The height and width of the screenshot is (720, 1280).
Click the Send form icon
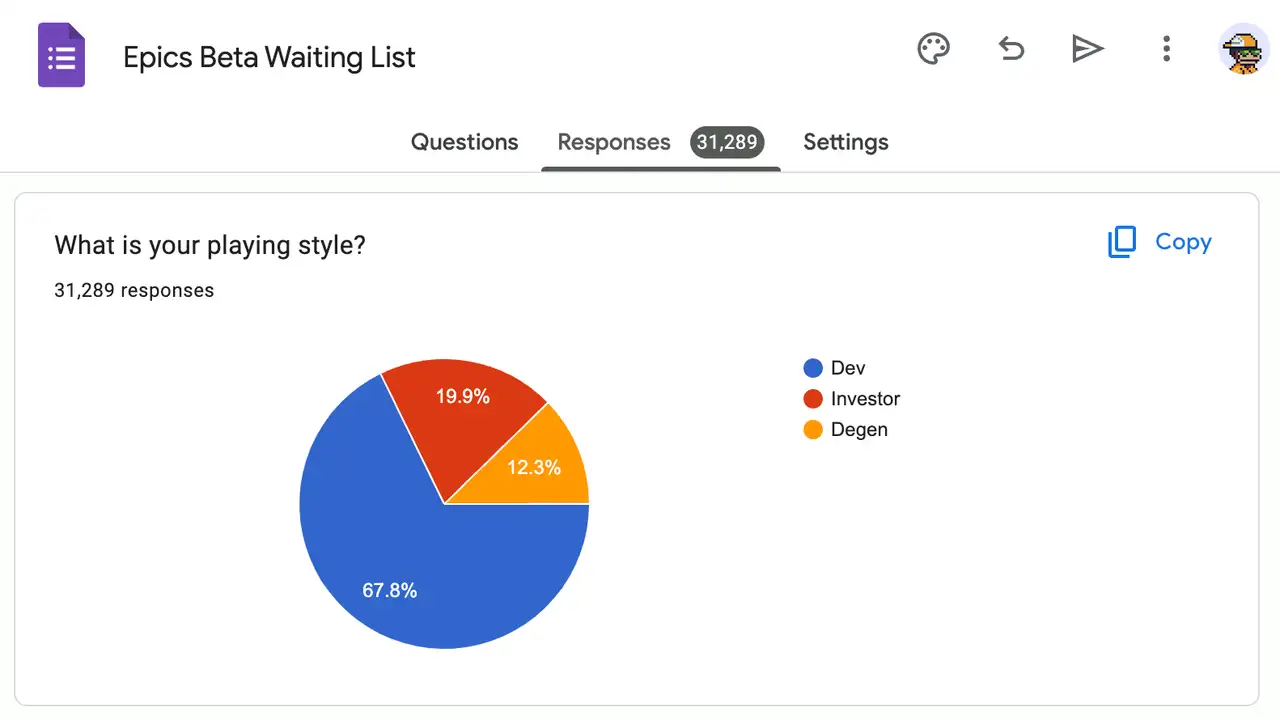click(1088, 48)
